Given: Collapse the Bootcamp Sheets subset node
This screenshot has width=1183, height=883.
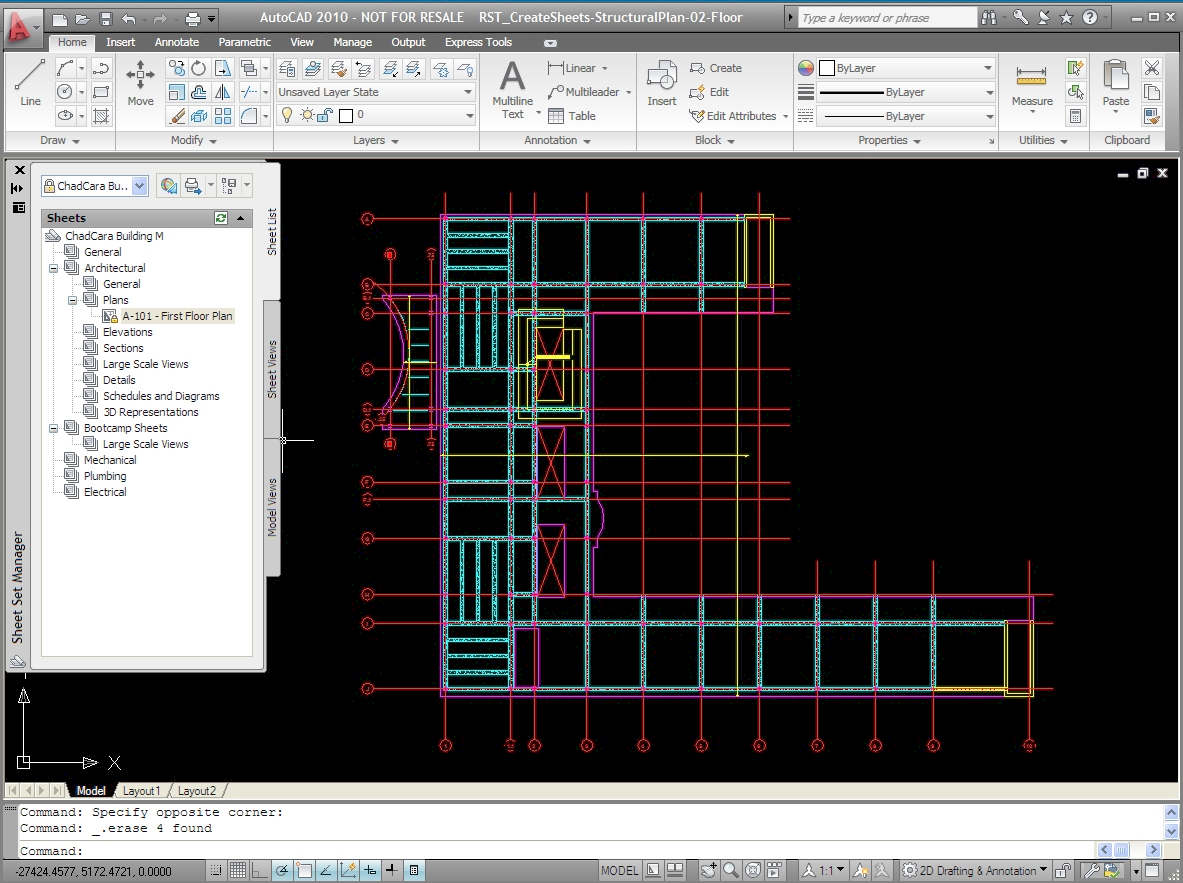Looking at the screenshot, I should (x=54, y=429).
